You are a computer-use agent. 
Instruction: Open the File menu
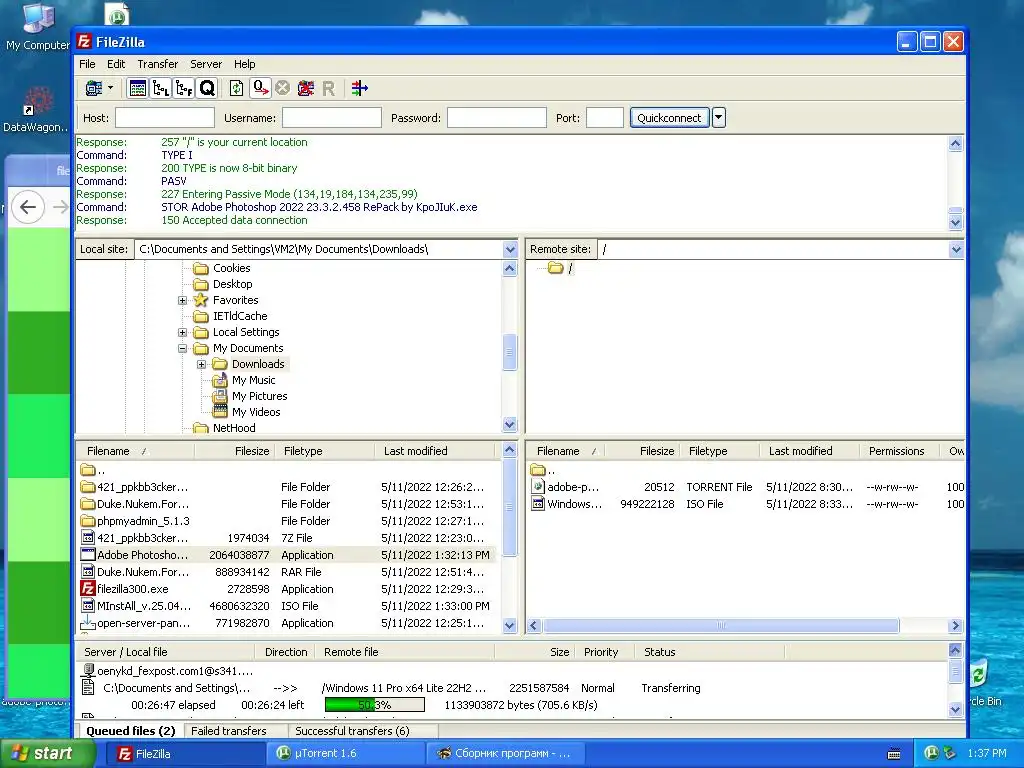coord(87,64)
